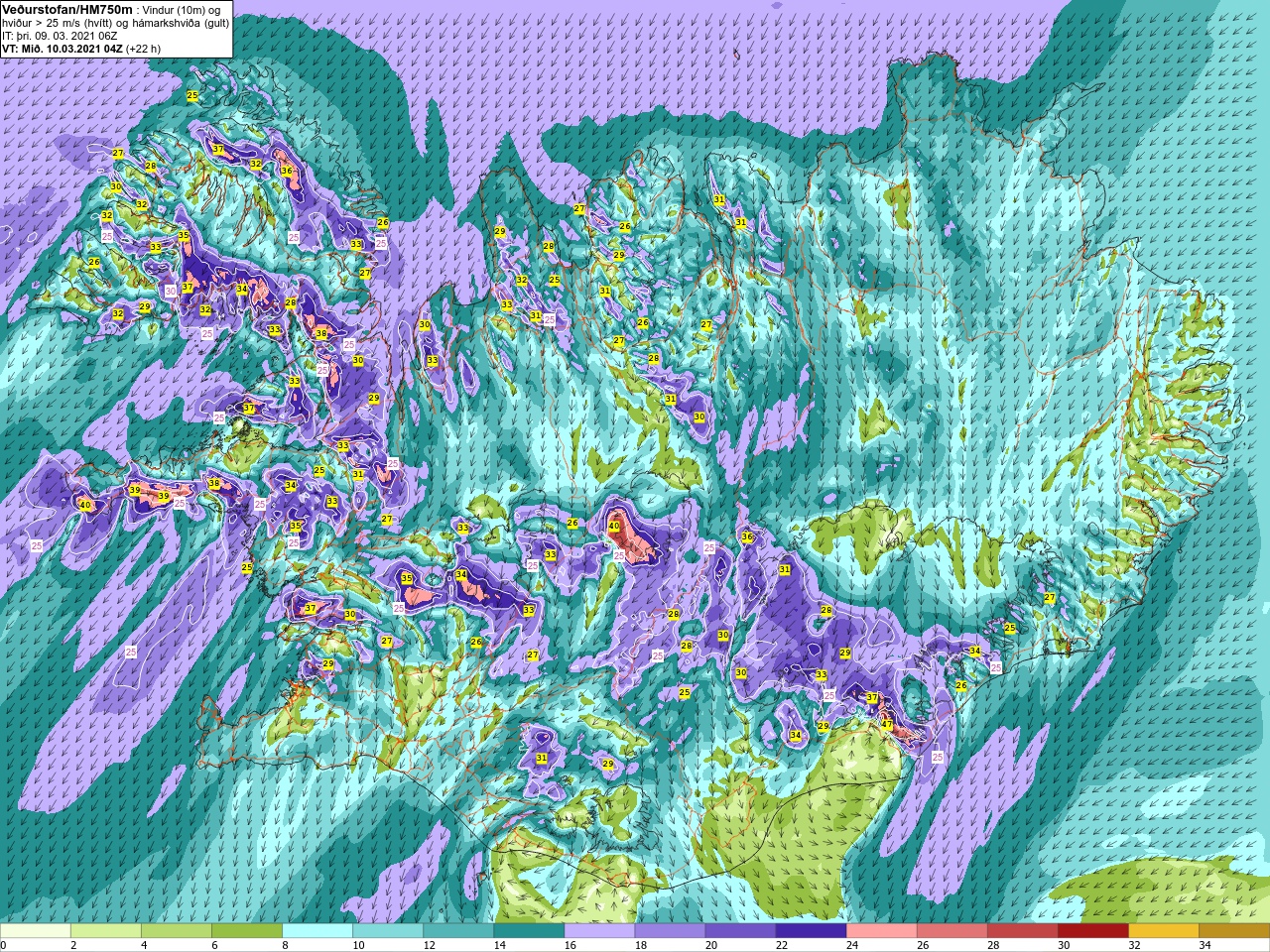Click the 'hviður > 25 m/s' description line
This screenshot has height=952, width=1270.
pyautogui.click(x=116, y=22)
